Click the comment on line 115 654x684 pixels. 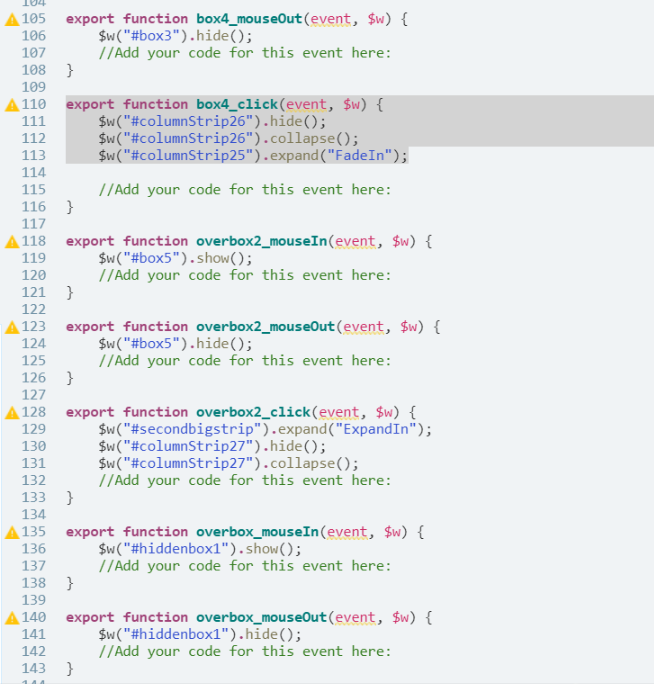pos(245,190)
